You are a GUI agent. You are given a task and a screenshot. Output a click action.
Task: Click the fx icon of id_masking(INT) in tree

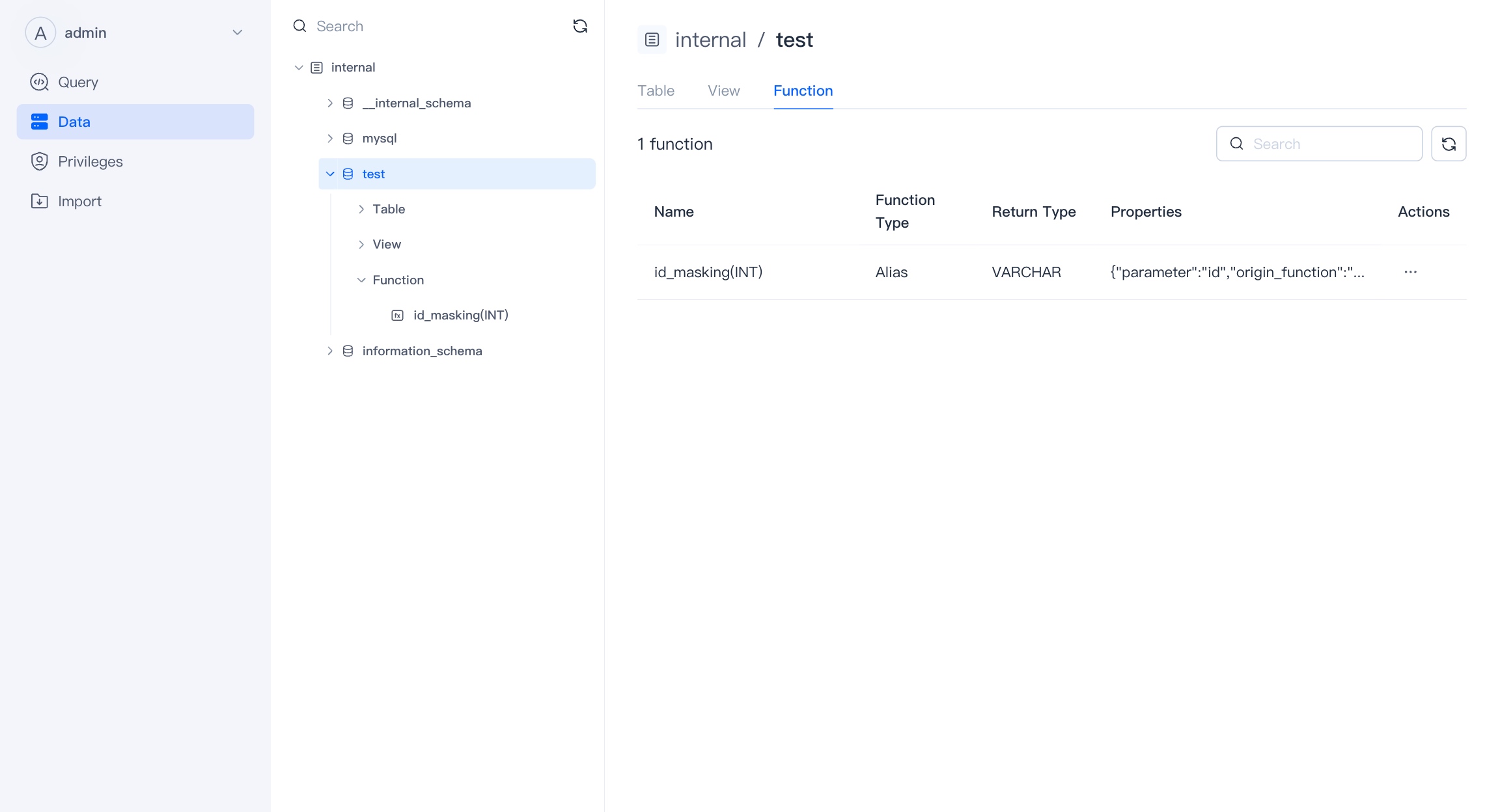point(397,316)
